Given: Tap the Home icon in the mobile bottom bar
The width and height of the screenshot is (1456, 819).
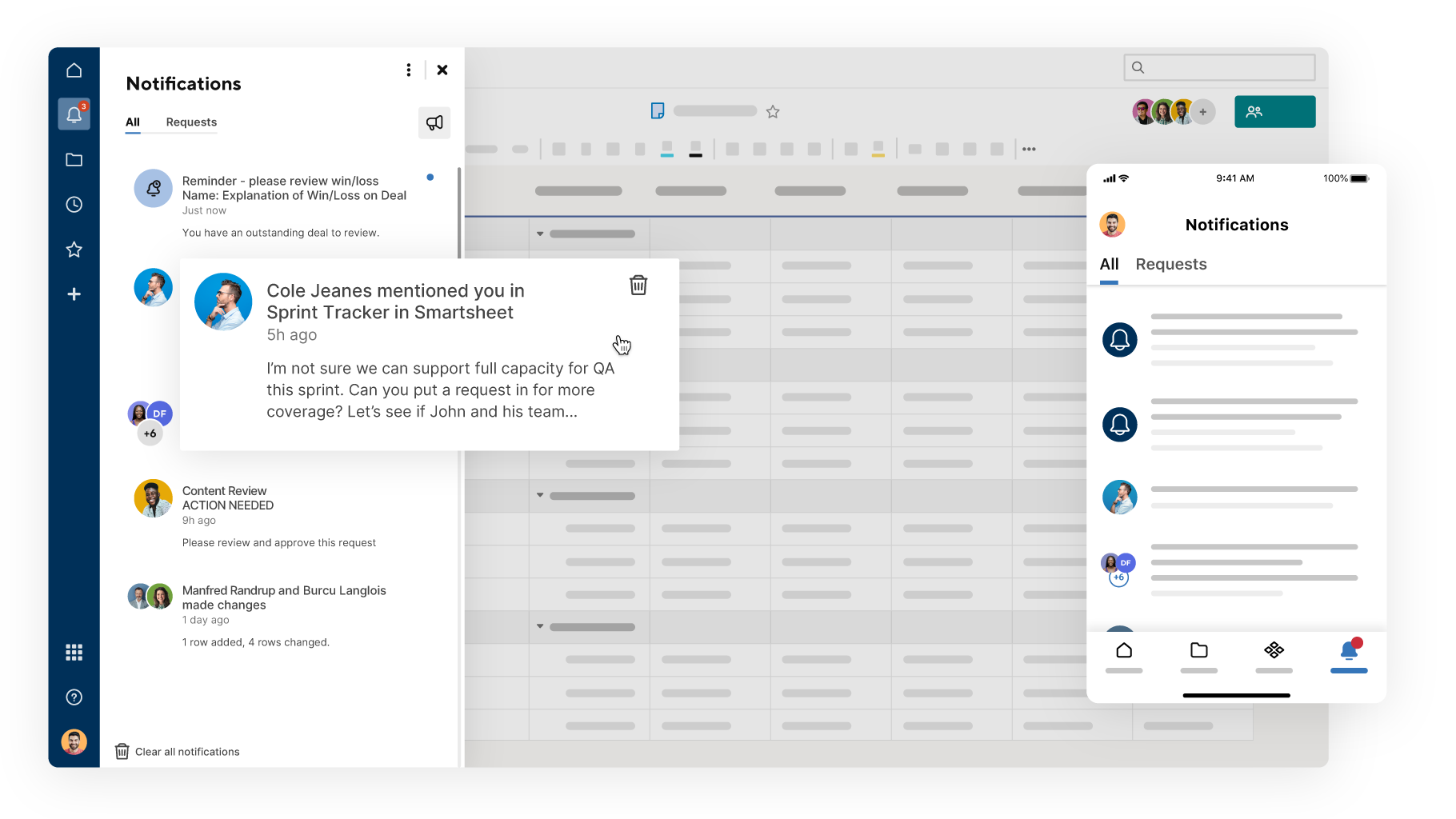Looking at the screenshot, I should pos(1124,650).
